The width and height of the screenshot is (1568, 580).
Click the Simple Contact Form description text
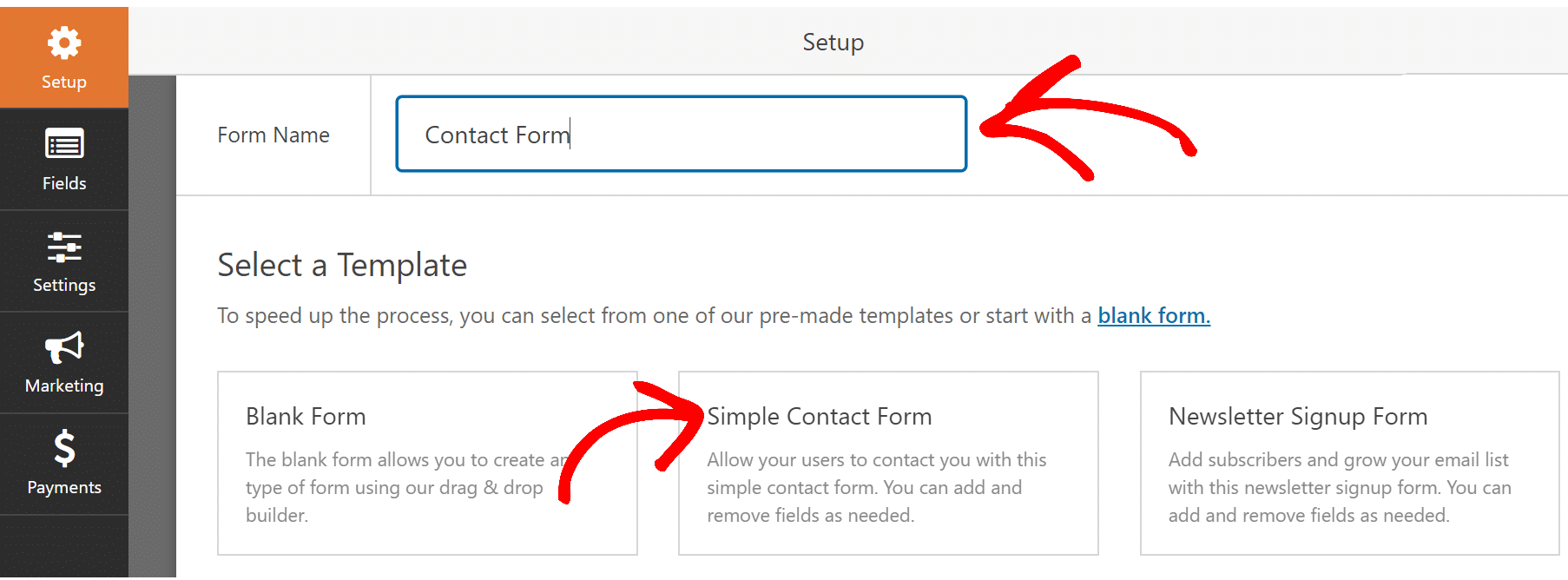(876, 487)
